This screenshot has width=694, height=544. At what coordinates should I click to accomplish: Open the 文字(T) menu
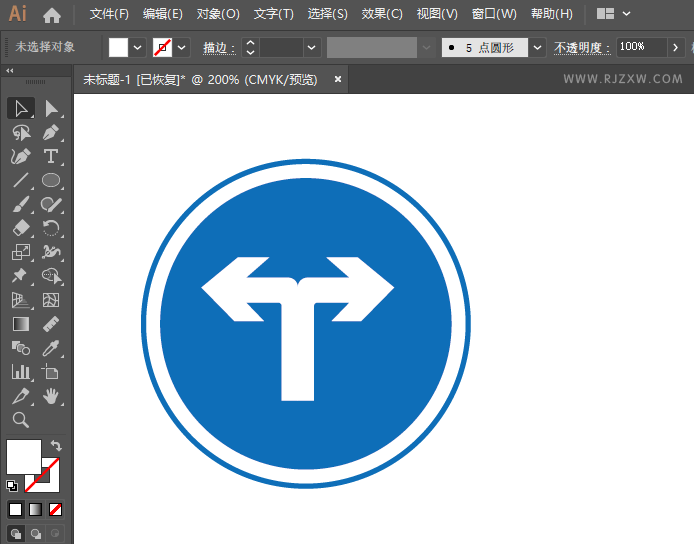point(274,14)
